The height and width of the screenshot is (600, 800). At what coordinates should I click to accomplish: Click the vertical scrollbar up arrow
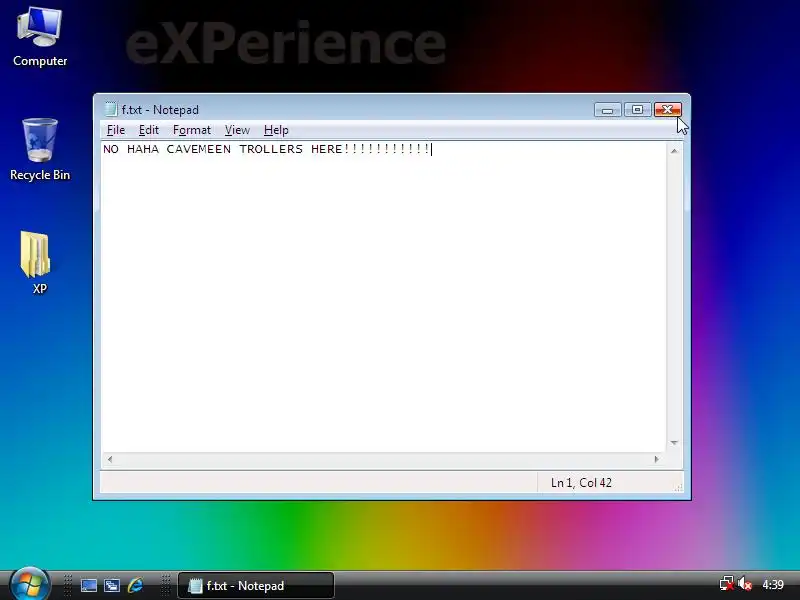point(674,151)
